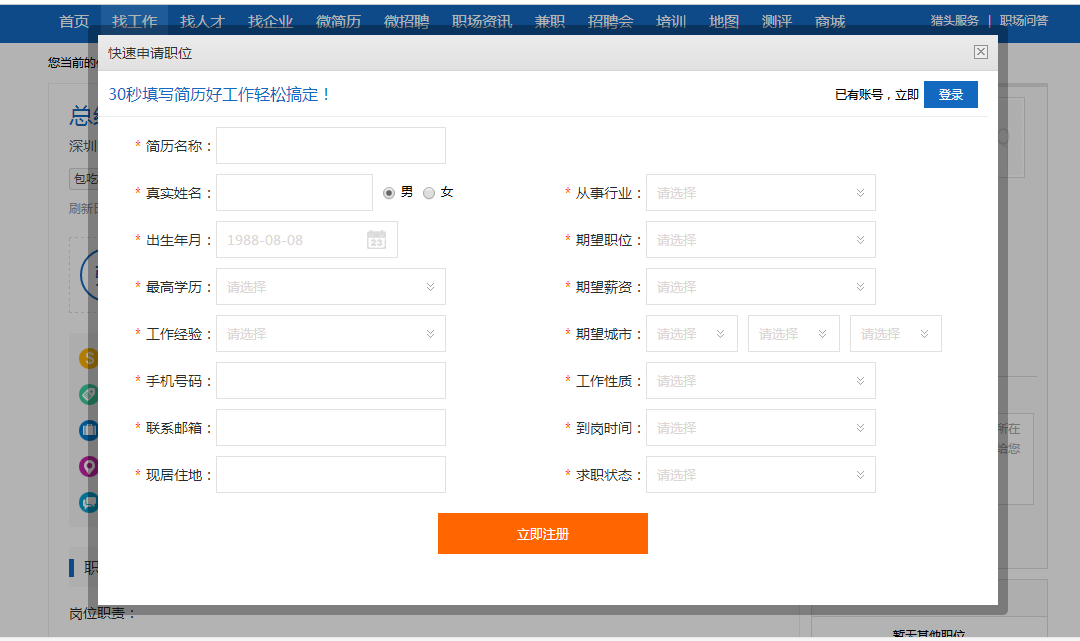This screenshot has width=1080, height=641.
Task: Open the 商城 navigation item
Action: pyautogui.click(x=830, y=22)
